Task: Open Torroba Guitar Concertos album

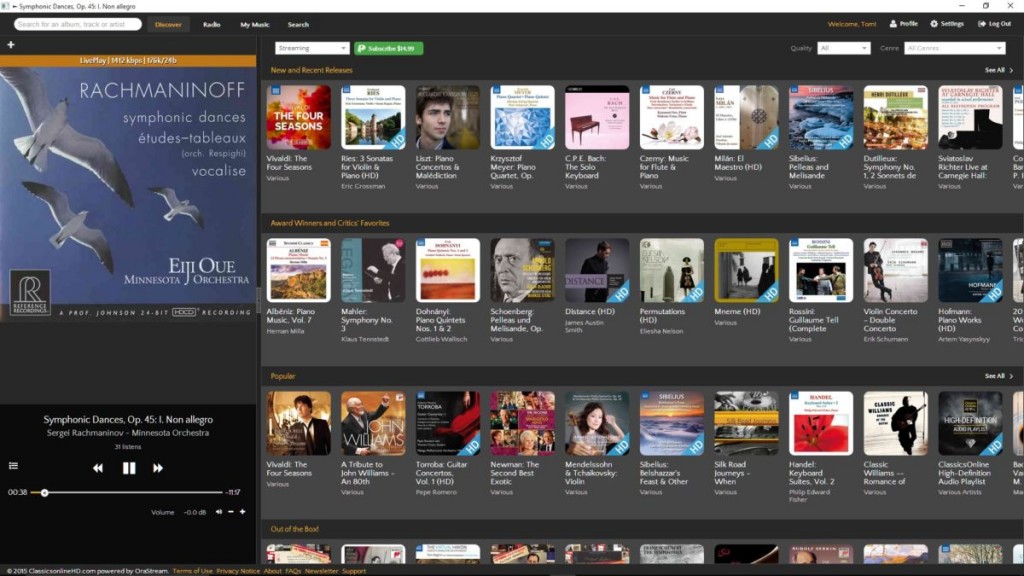Action: 447,423
